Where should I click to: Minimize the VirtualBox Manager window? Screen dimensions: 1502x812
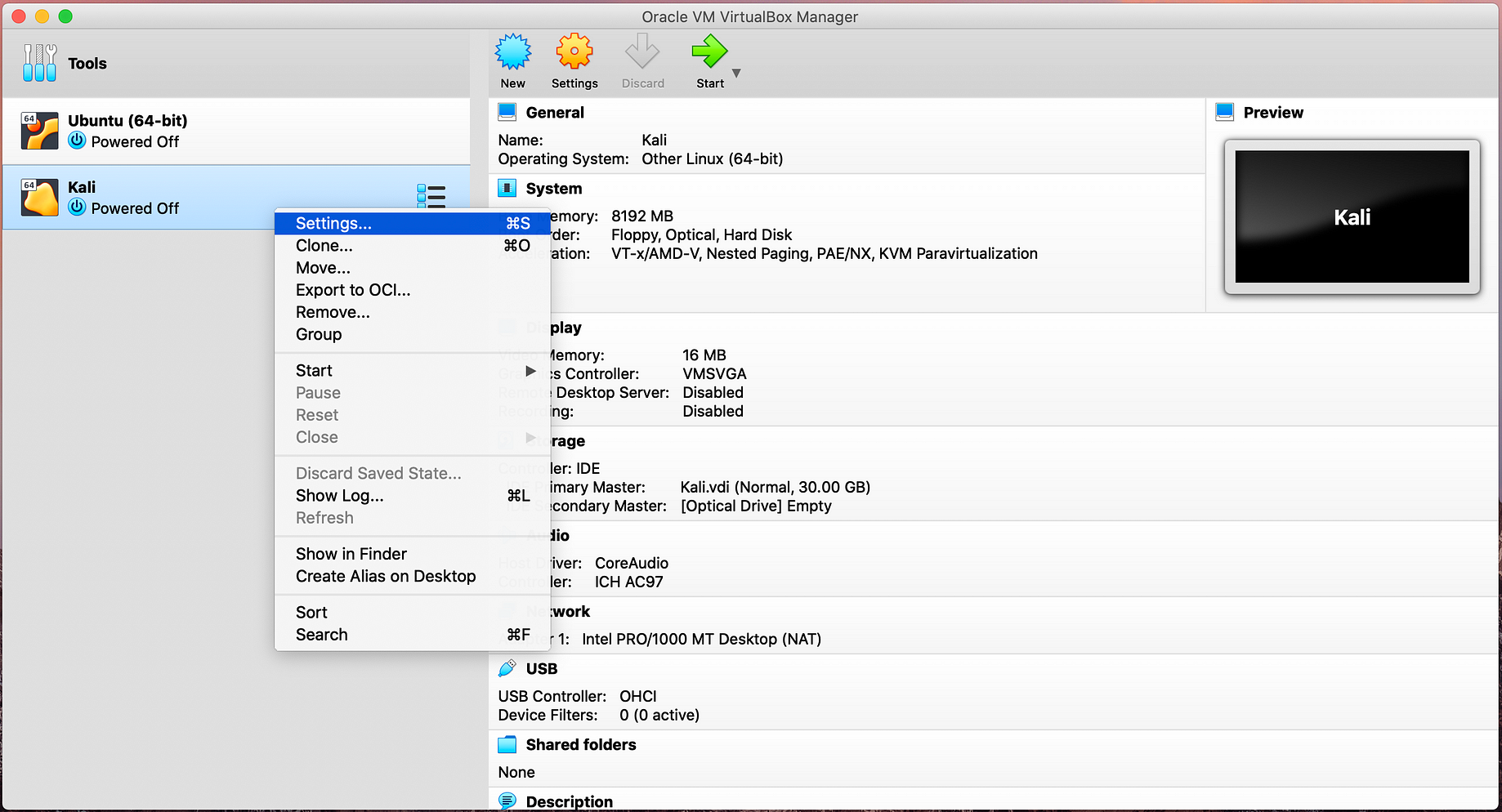click(x=42, y=16)
